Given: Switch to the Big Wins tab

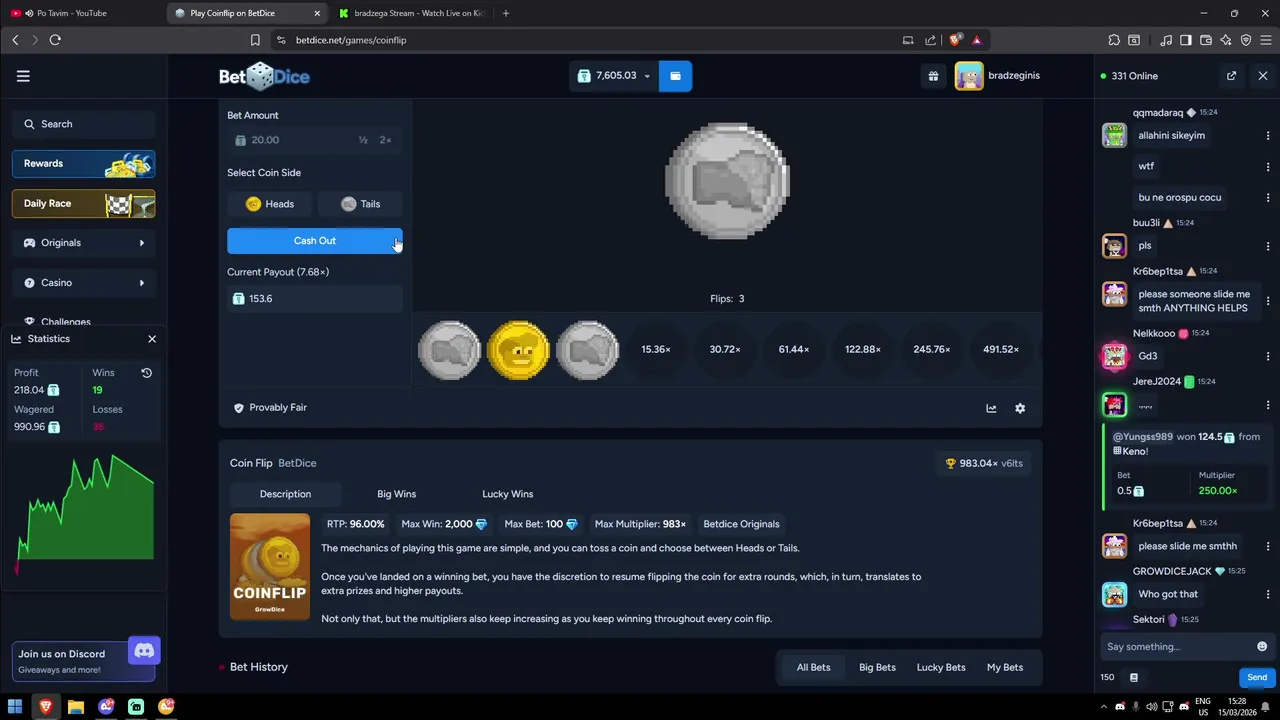Looking at the screenshot, I should pyautogui.click(x=396, y=494).
